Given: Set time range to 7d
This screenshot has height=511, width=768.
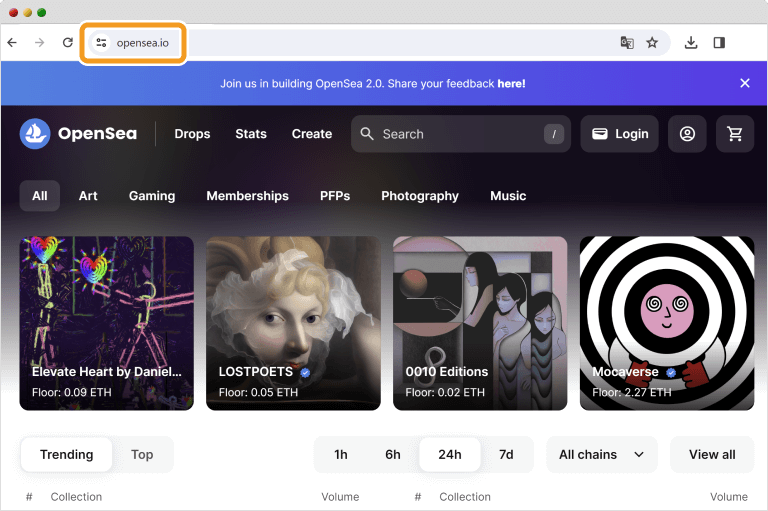Looking at the screenshot, I should click(506, 455).
